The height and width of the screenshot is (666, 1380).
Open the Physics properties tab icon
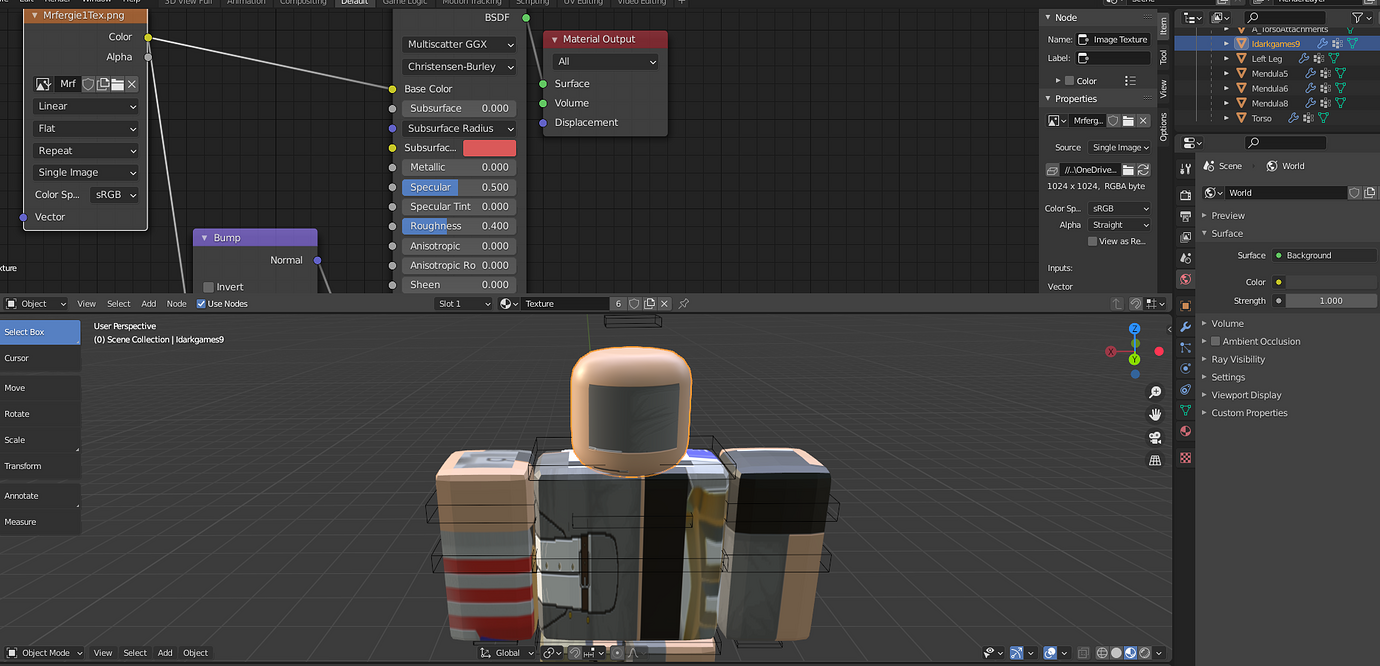[x=1185, y=368]
